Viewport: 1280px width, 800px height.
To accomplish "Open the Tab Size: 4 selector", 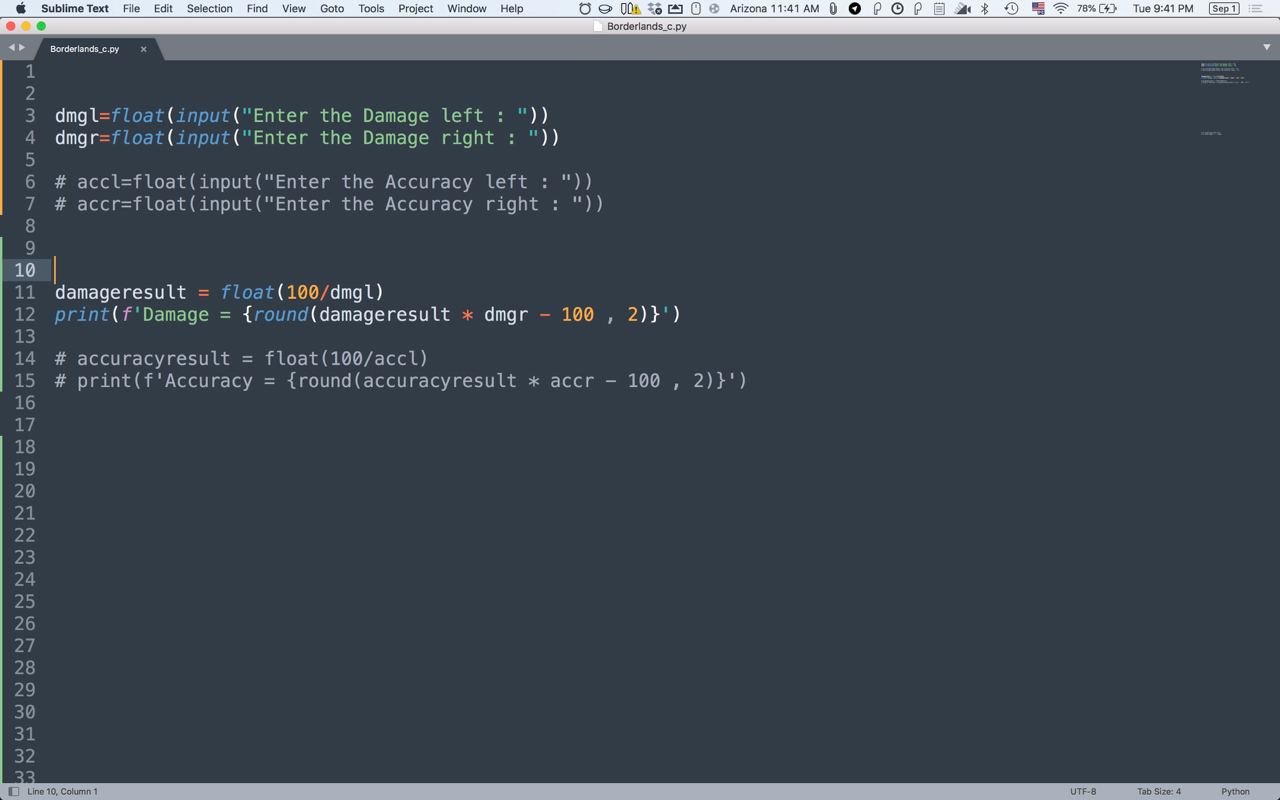I will click(x=1159, y=791).
